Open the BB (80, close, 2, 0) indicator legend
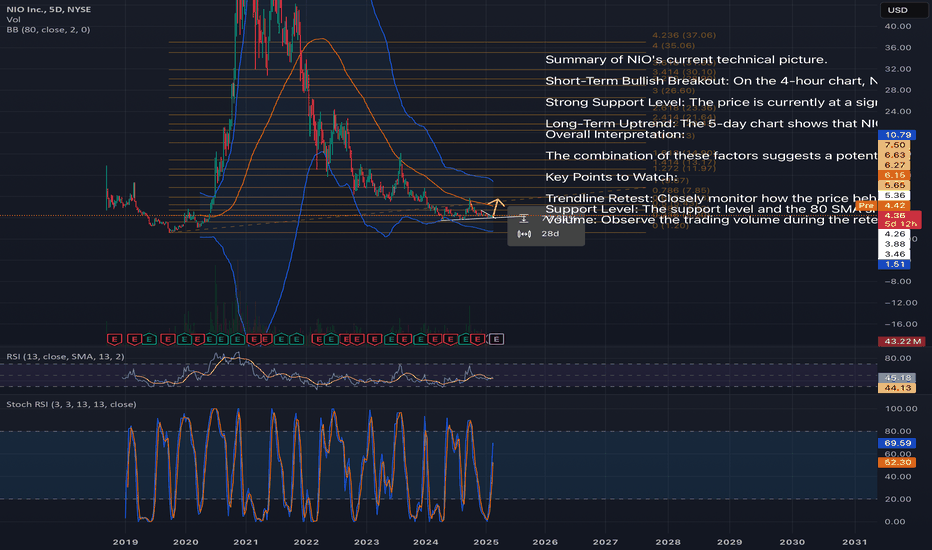 tap(48, 30)
